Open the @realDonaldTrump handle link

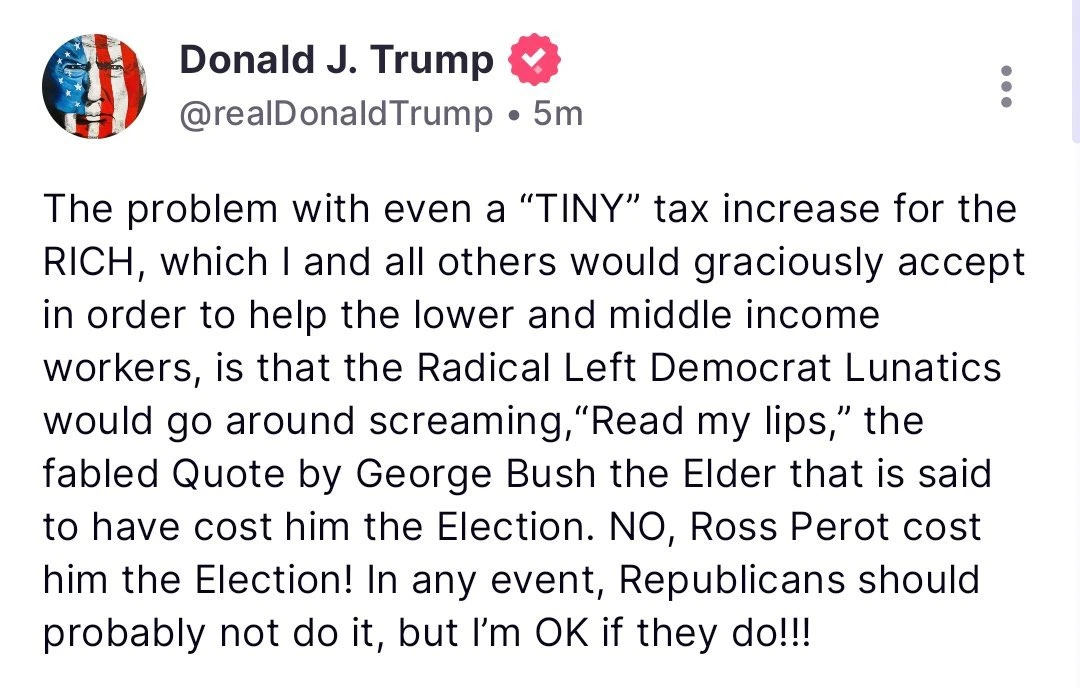[336, 113]
